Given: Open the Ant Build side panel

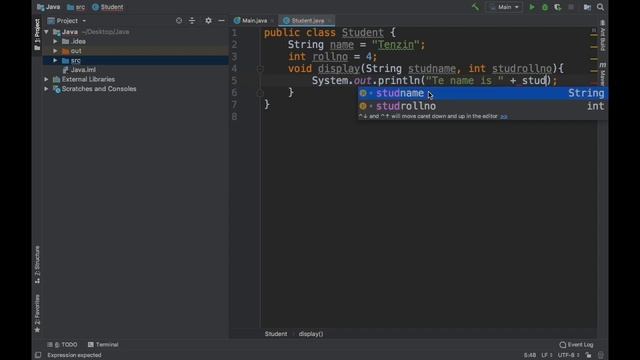Looking at the screenshot, I should [x=603, y=36].
